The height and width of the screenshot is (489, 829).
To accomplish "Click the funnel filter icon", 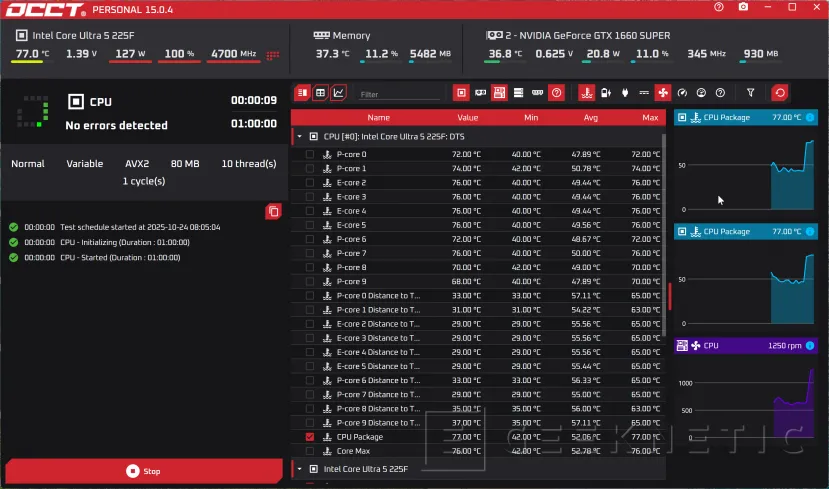I will 751,93.
